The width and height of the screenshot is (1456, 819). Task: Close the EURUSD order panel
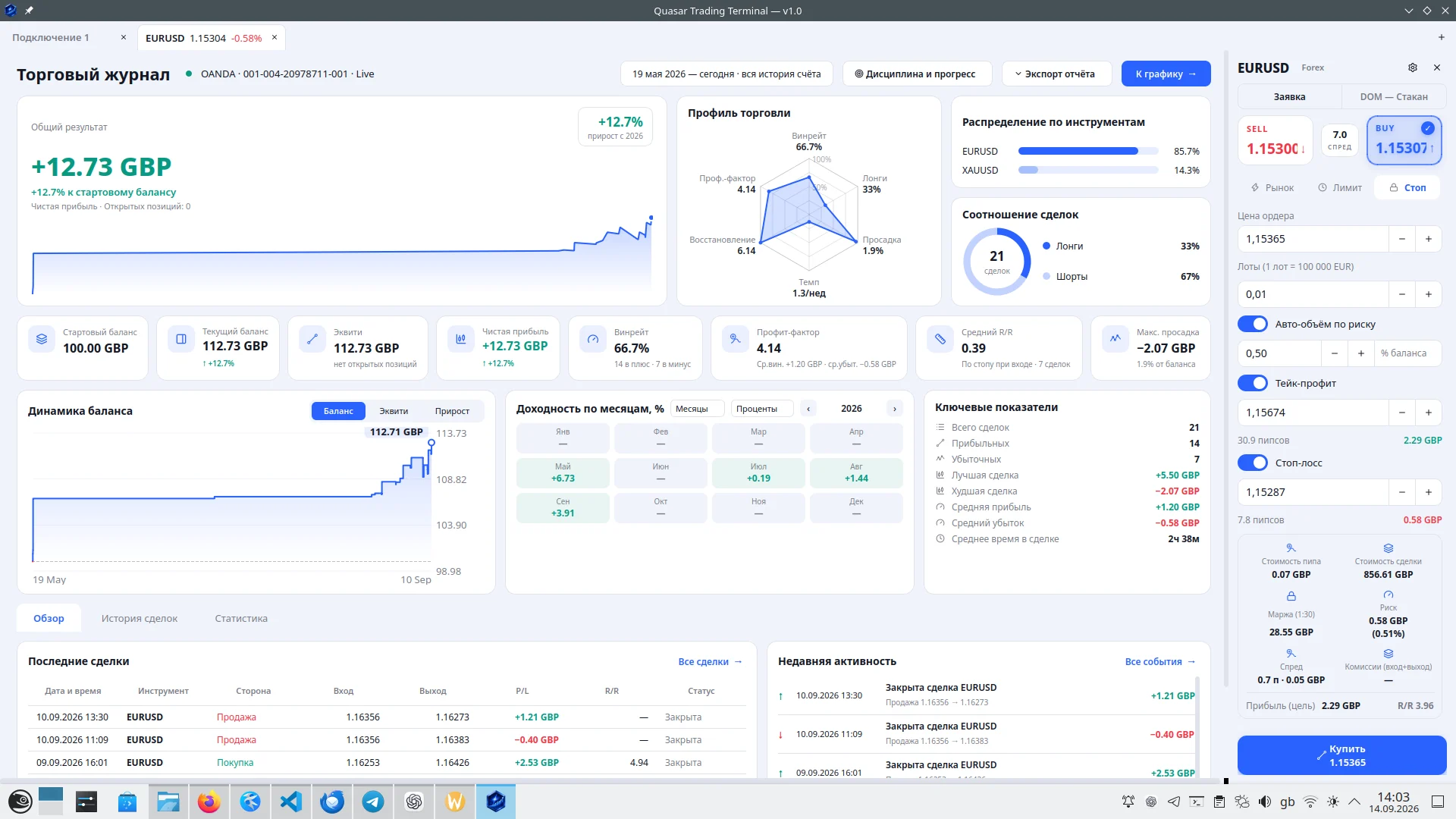(x=1437, y=67)
